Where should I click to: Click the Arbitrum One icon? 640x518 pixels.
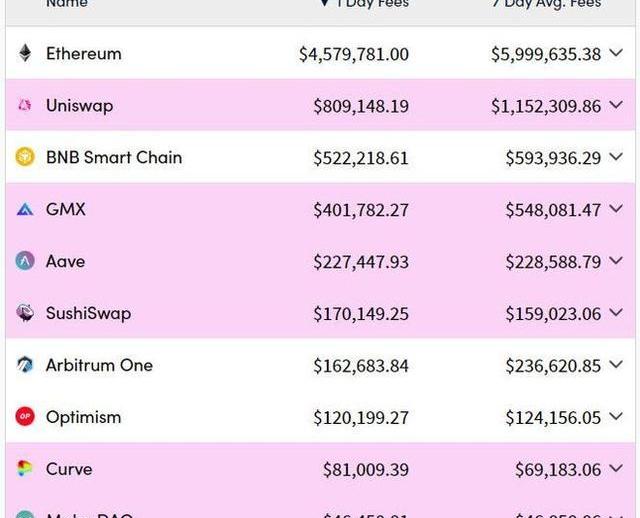[25, 366]
